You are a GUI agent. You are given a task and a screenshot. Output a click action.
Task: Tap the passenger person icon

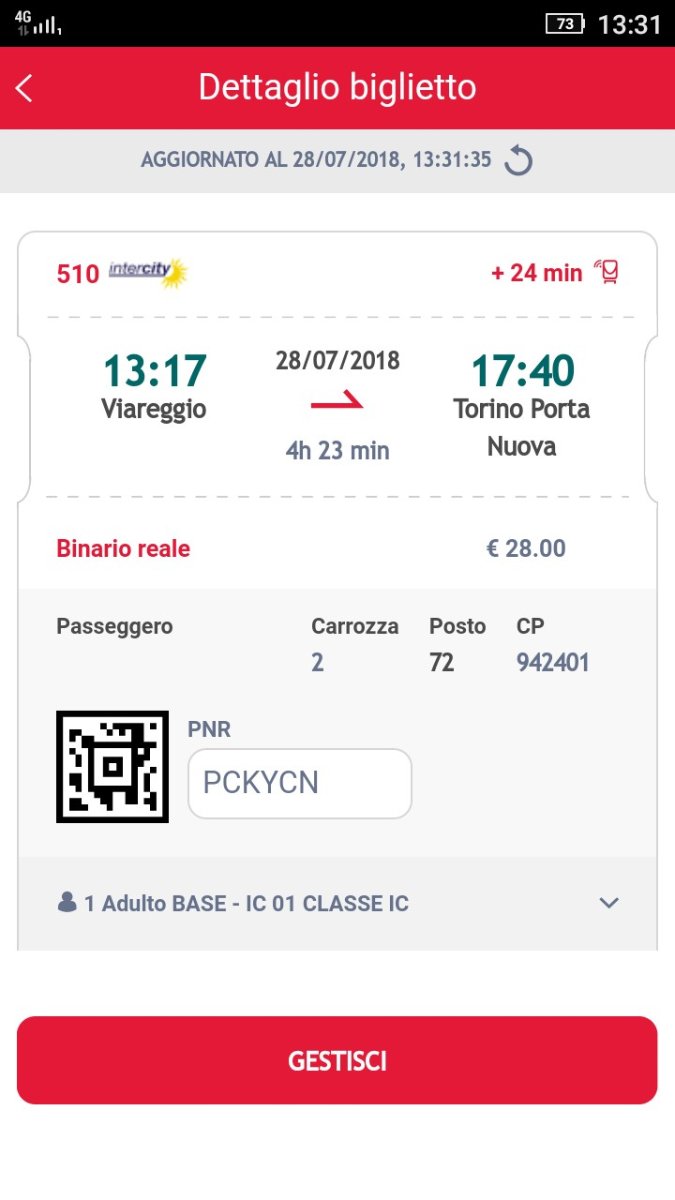pyautogui.click(x=67, y=903)
